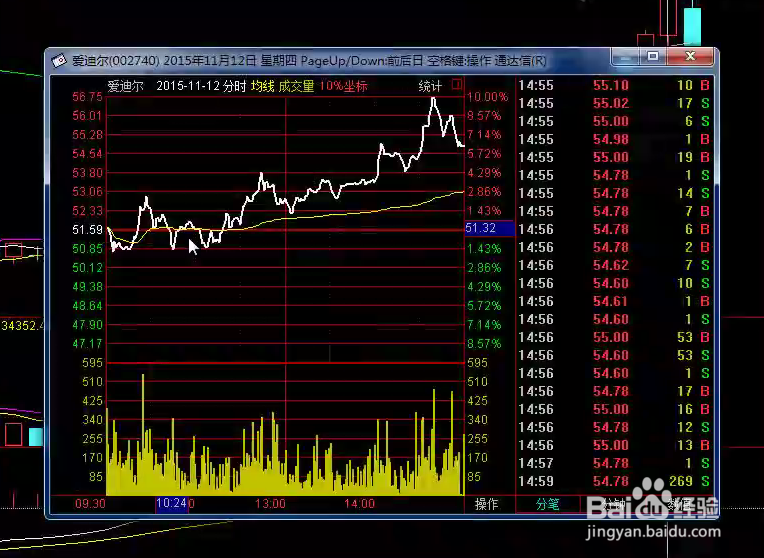Switch to the 分钟 minute tab
This screenshot has height=558, width=764.
coord(613,504)
